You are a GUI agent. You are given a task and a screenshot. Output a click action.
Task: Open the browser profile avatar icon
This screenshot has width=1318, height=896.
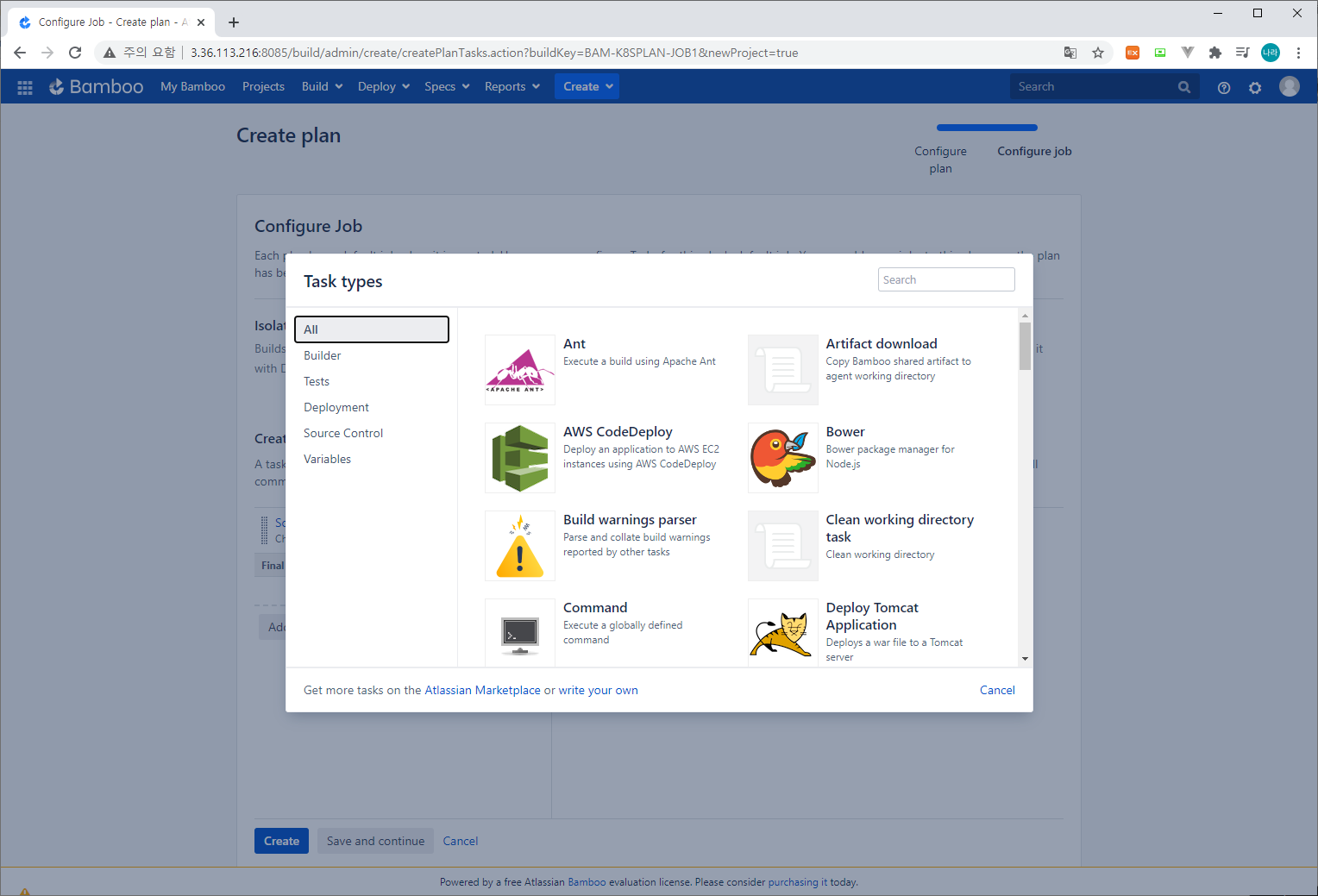1271,53
